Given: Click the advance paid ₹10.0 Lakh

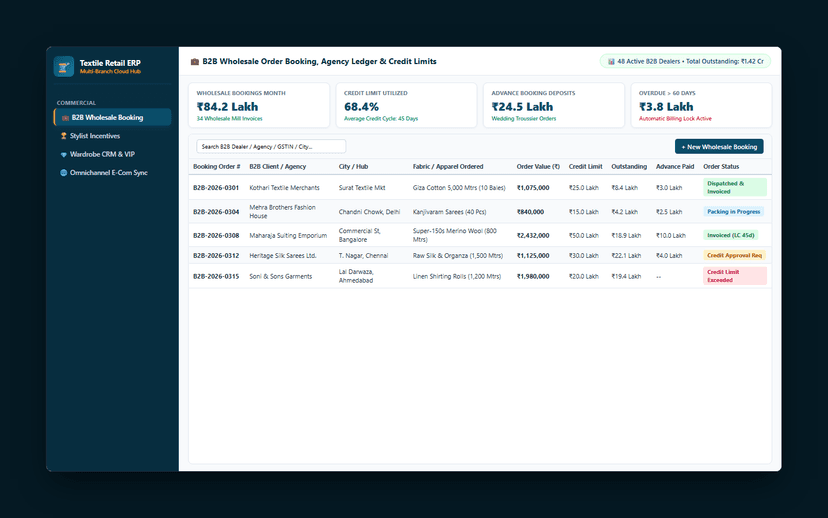Looking at the screenshot, I should click(x=671, y=236).
